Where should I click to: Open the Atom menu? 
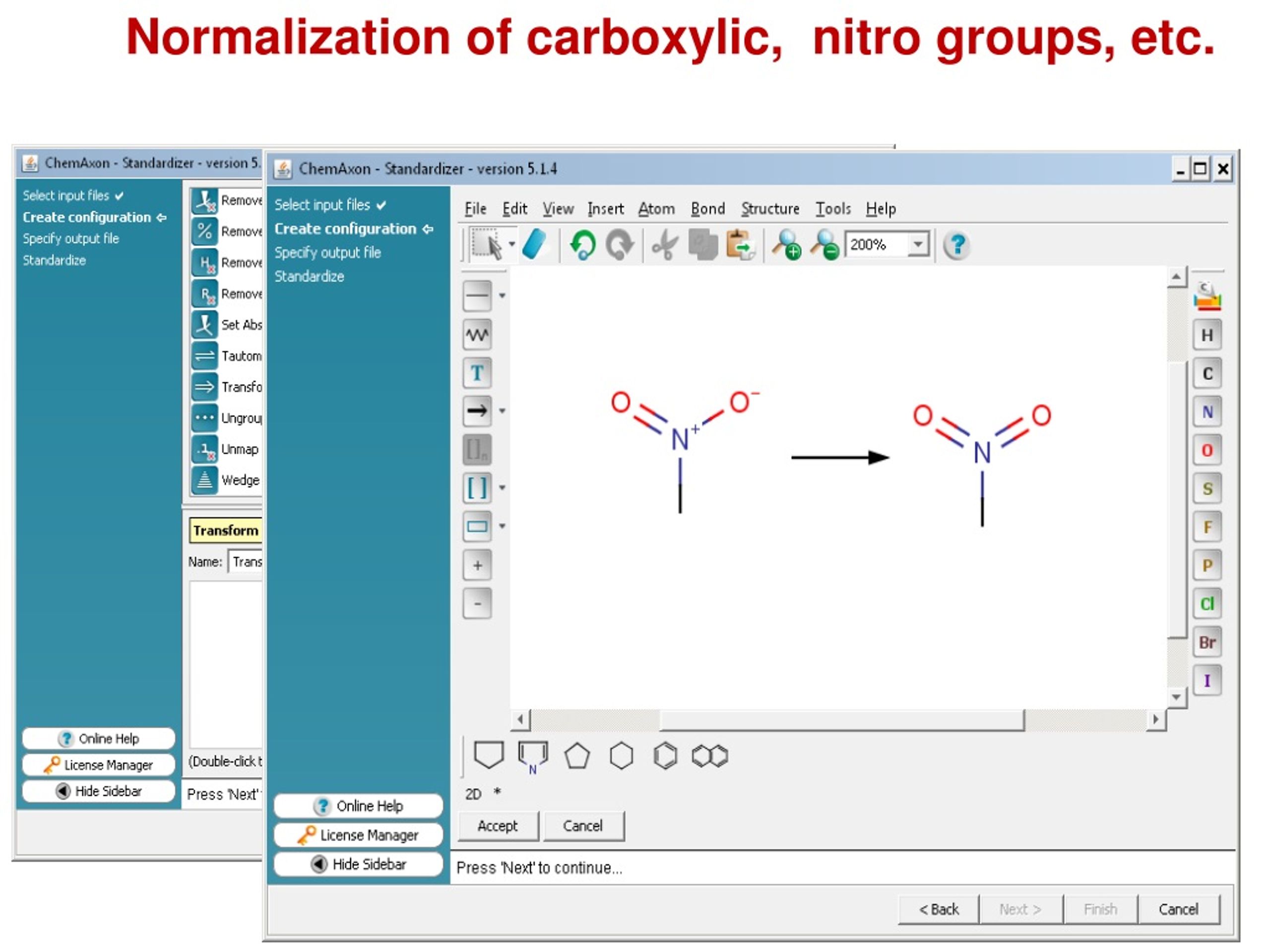(656, 209)
